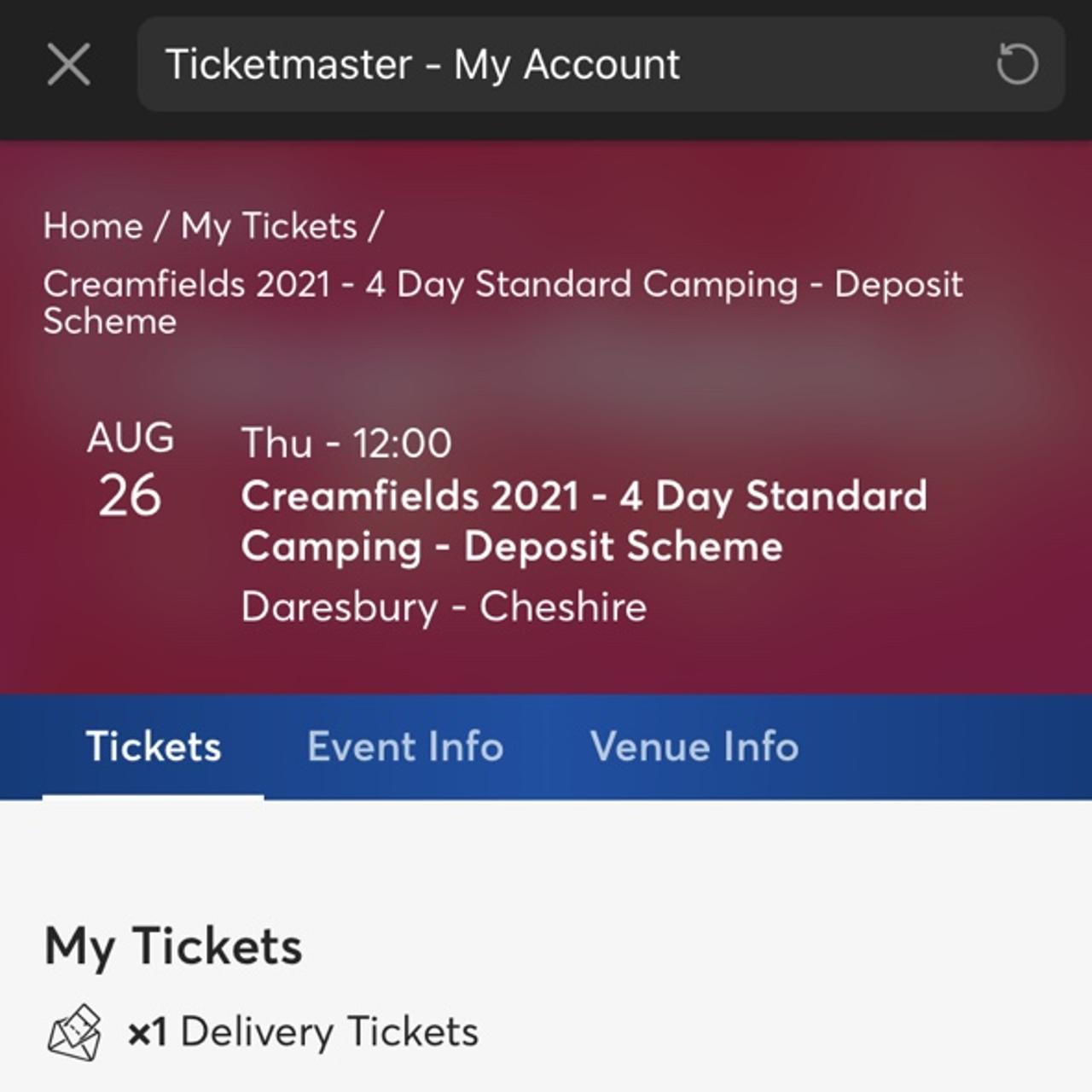
Task: Click the X close icon
Action: pos(70,64)
